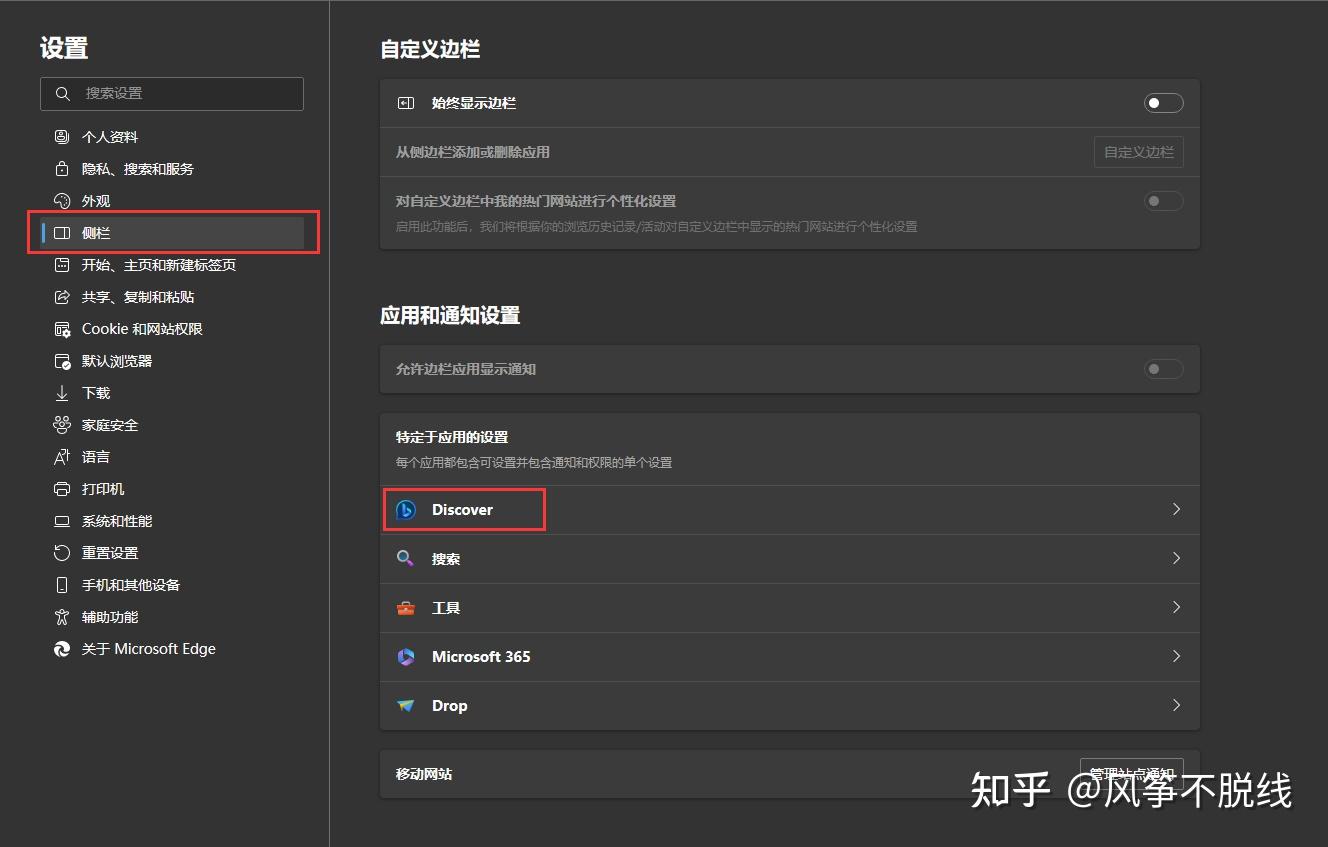
Task: Enable 允许边栏应用显示通知 switch
Action: click(1163, 368)
